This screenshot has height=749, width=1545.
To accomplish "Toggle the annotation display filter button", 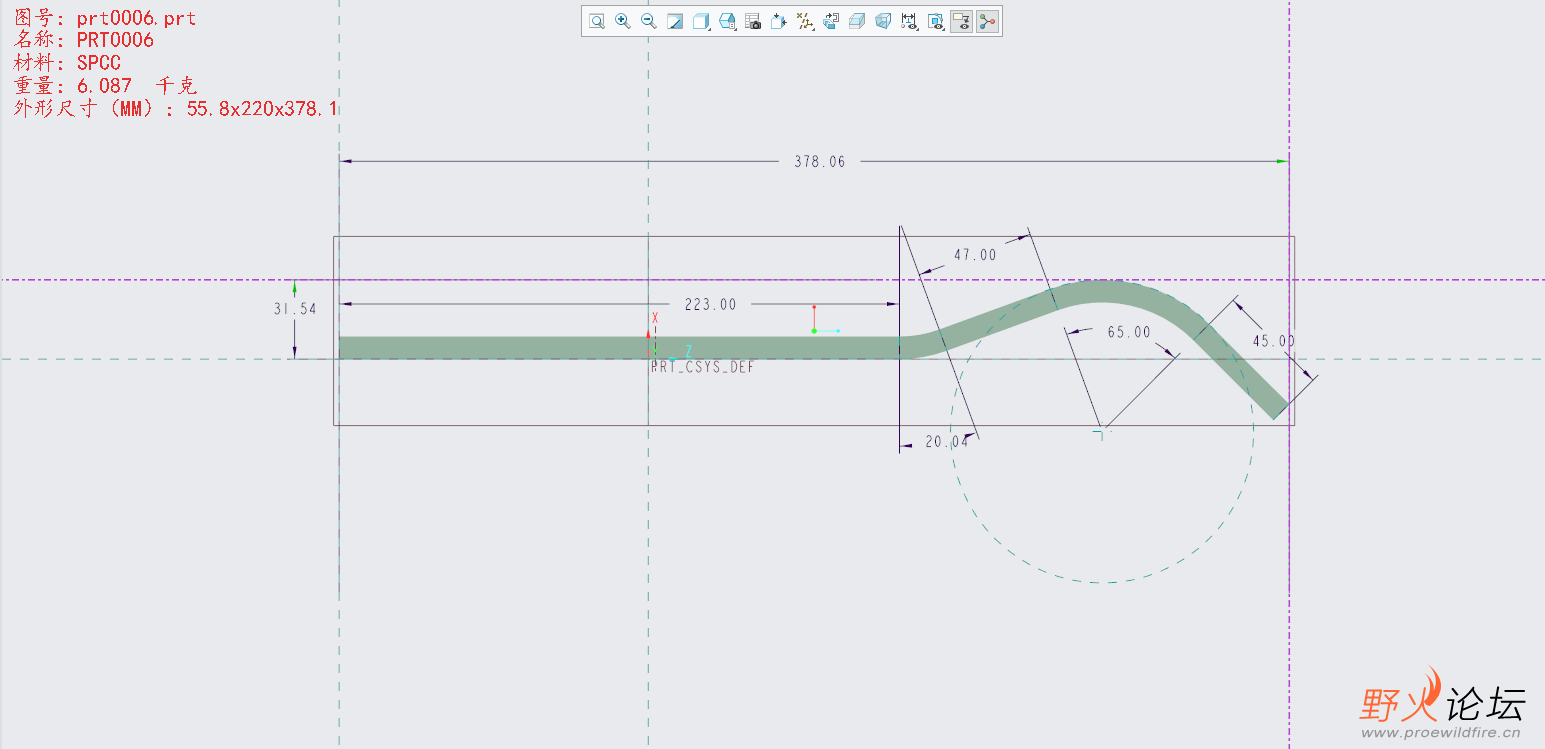I will coord(961,21).
